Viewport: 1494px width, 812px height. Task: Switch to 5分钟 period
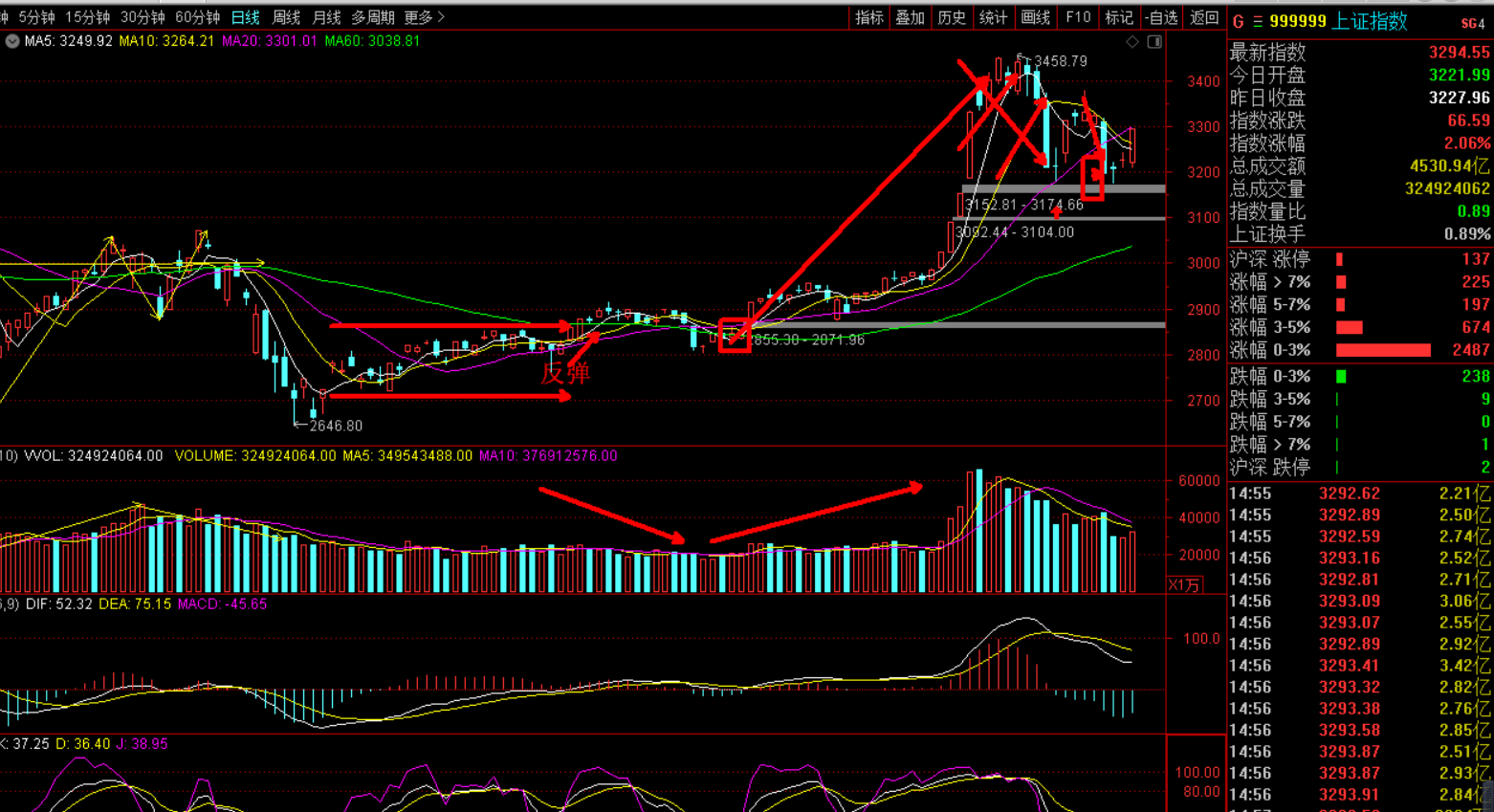coord(36,17)
